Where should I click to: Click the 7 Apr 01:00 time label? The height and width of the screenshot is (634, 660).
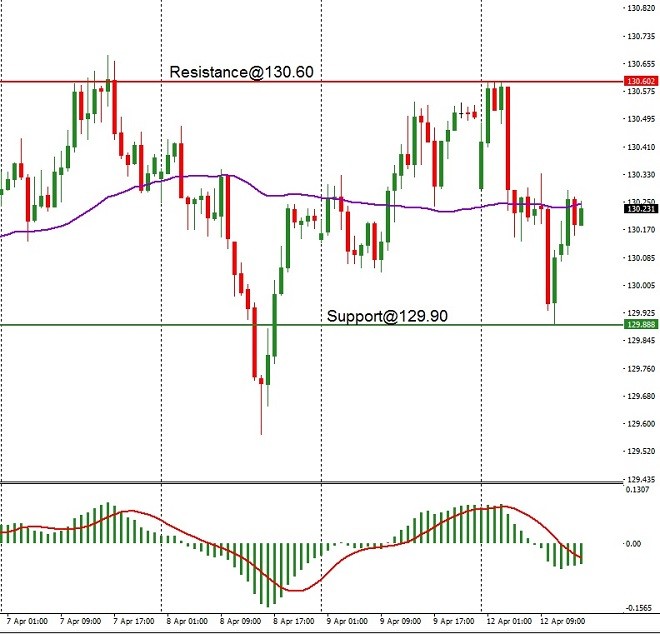click(27, 621)
